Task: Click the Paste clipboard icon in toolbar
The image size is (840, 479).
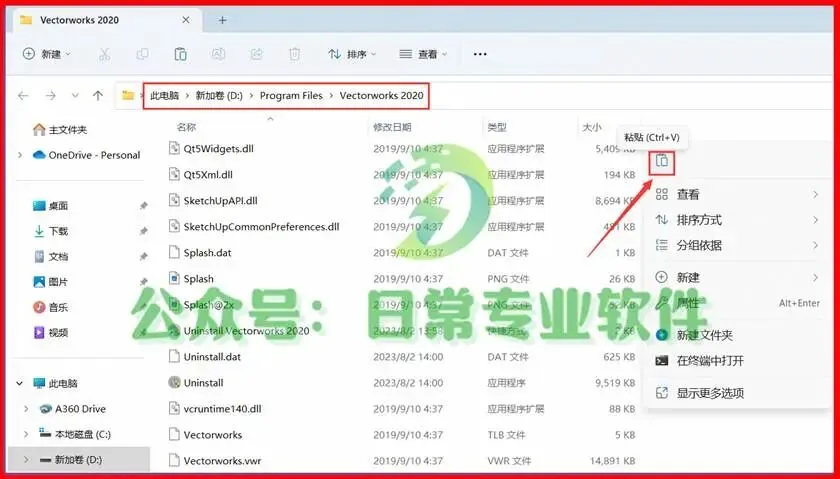Action: coord(181,54)
